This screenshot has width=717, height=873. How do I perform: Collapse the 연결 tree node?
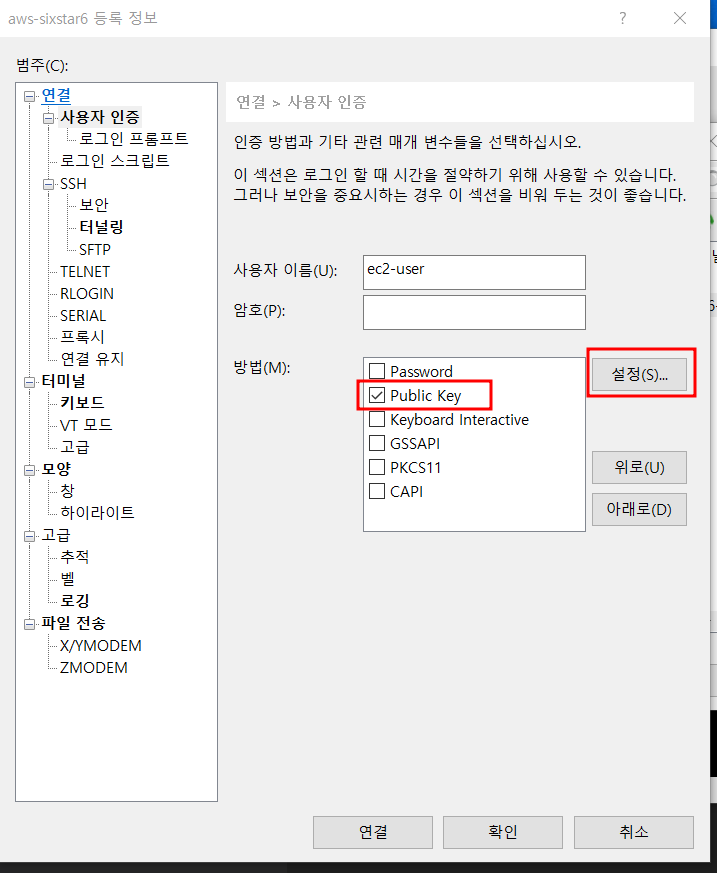pyautogui.click(x=31, y=96)
